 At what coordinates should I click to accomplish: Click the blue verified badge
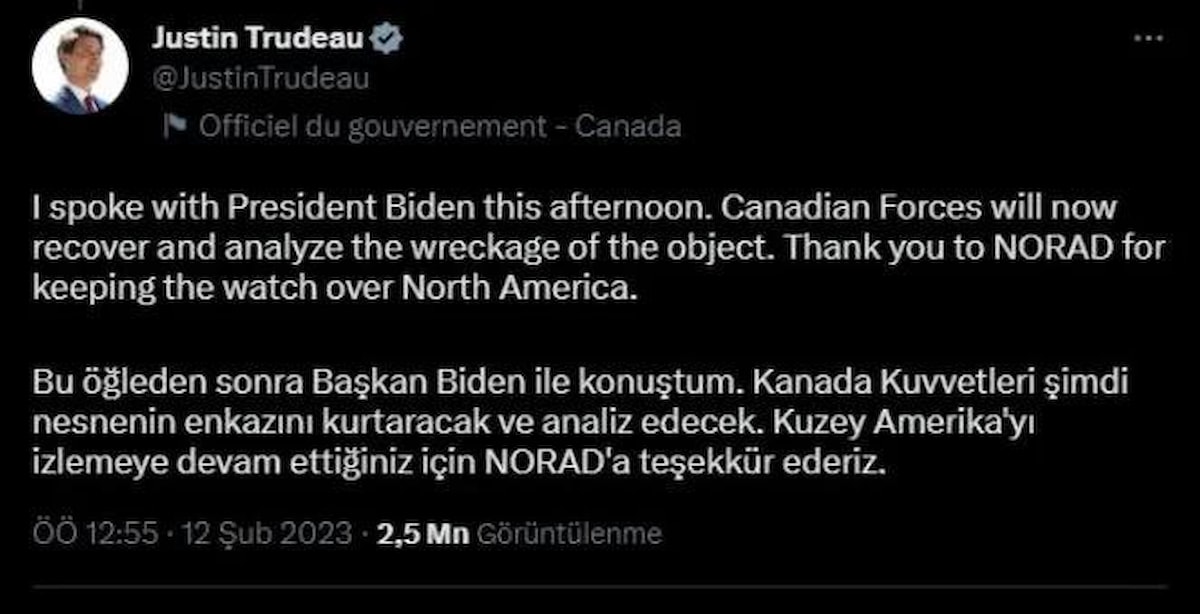(388, 39)
